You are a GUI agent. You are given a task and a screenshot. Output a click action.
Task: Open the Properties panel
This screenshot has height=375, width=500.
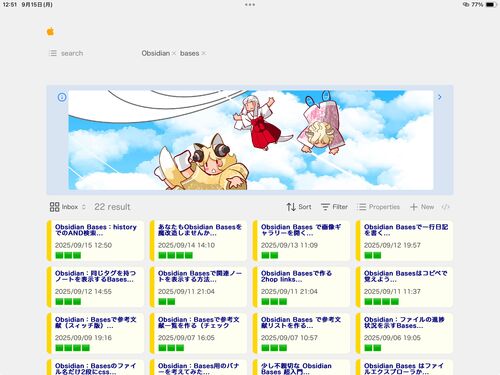(378, 207)
